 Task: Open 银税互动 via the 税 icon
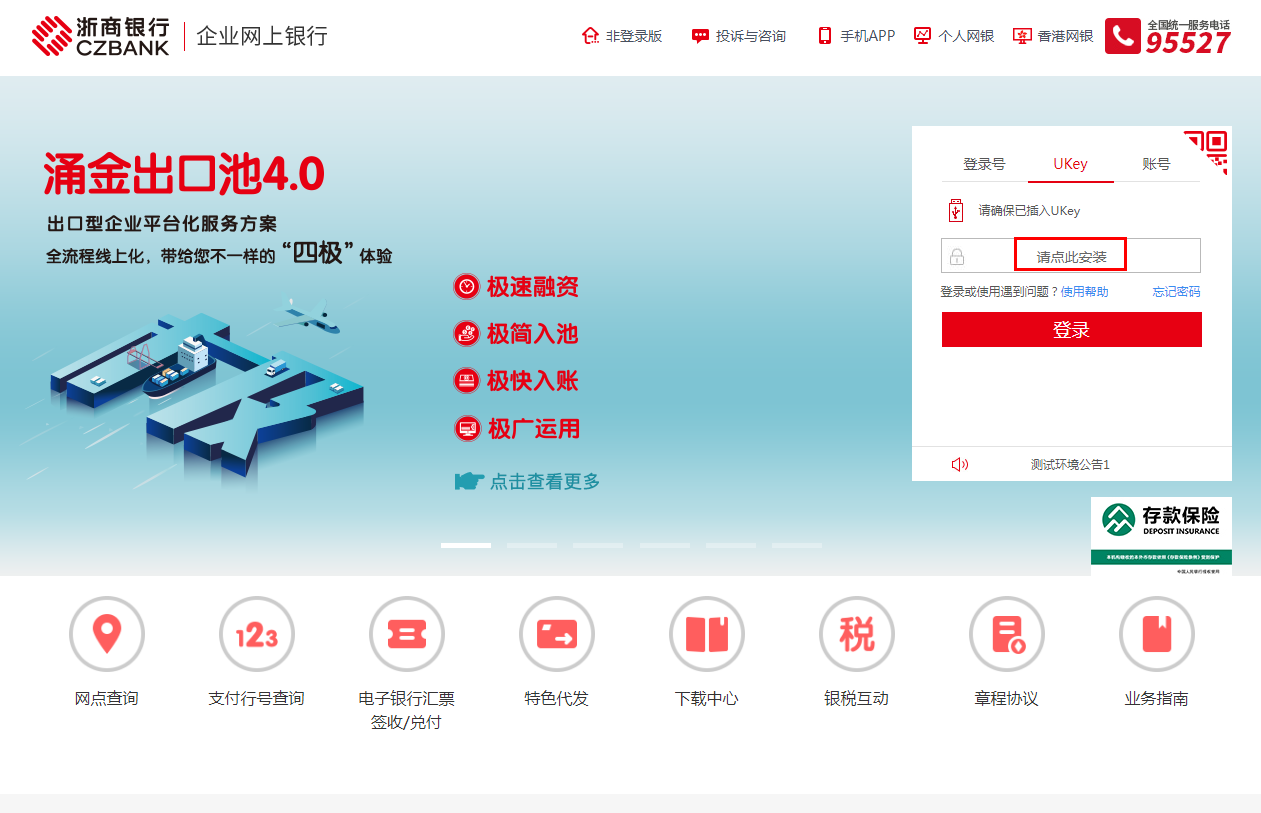(857, 634)
